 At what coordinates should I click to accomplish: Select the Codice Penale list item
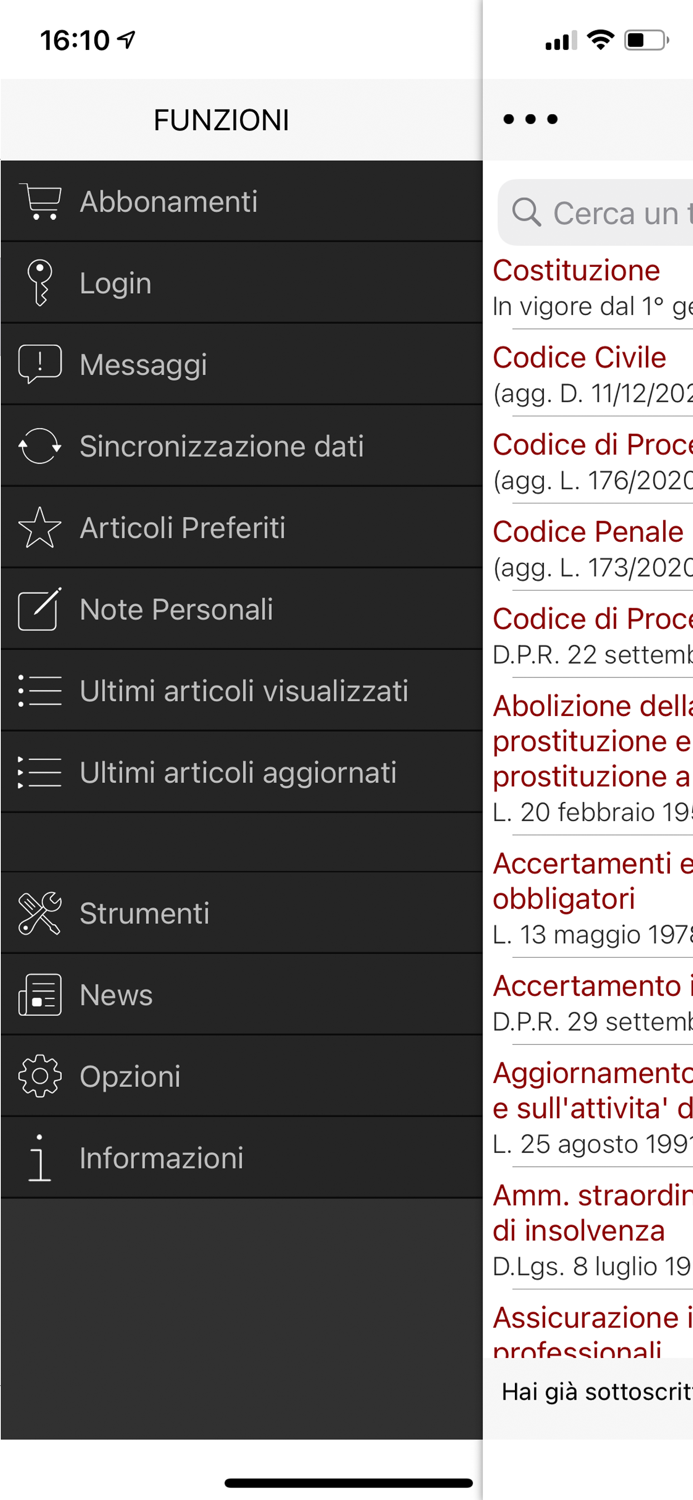pos(588,531)
